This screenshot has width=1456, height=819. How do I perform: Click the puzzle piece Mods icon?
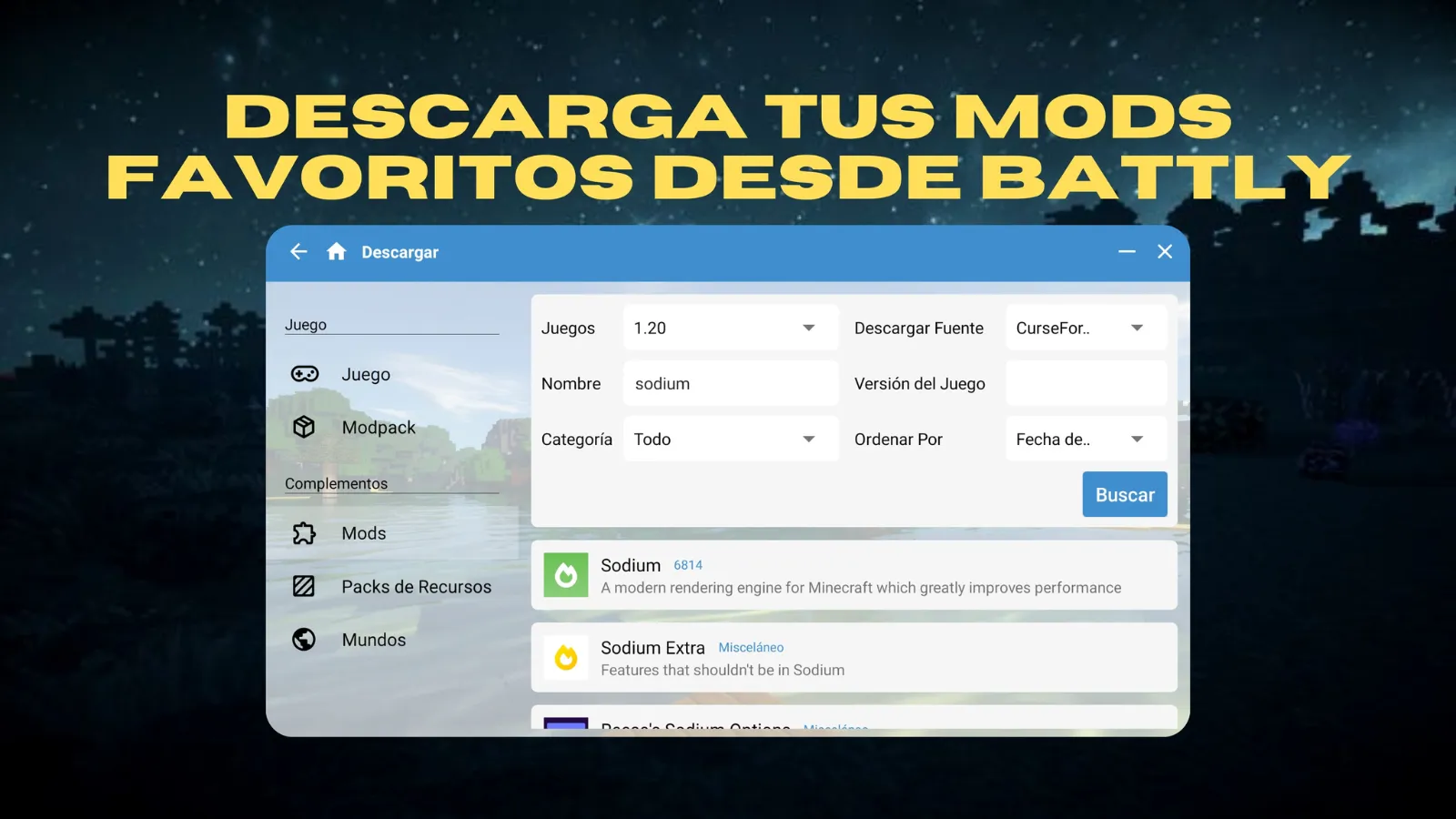click(304, 533)
